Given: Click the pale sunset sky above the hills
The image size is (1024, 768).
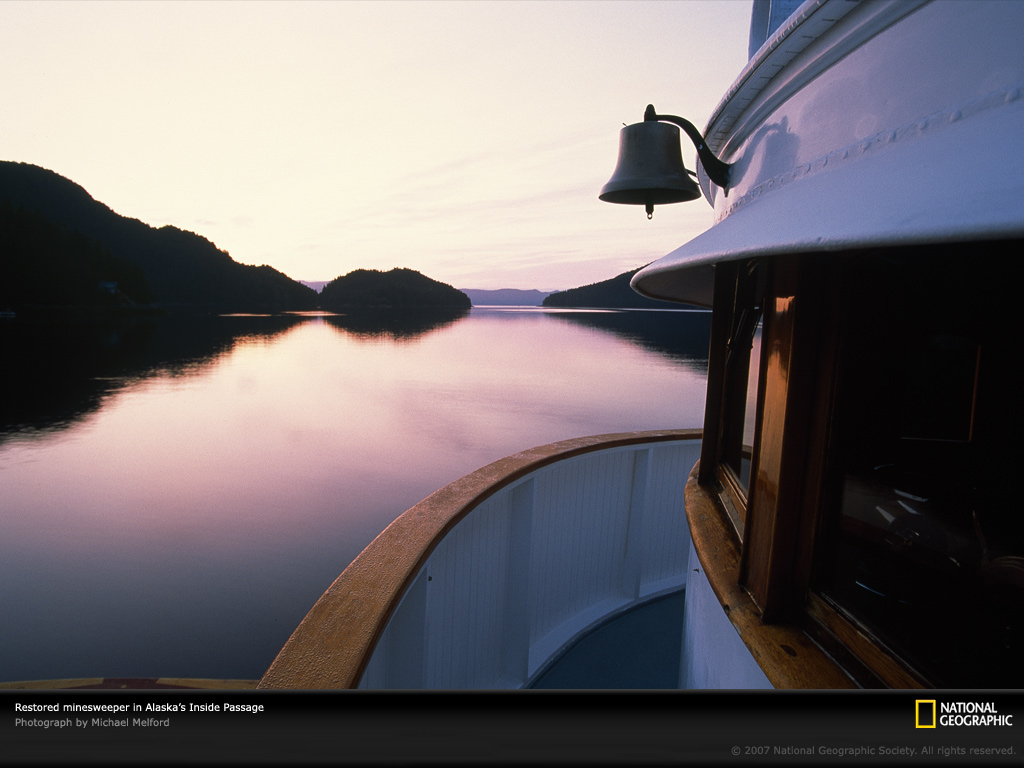Looking at the screenshot, I should point(350,120).
